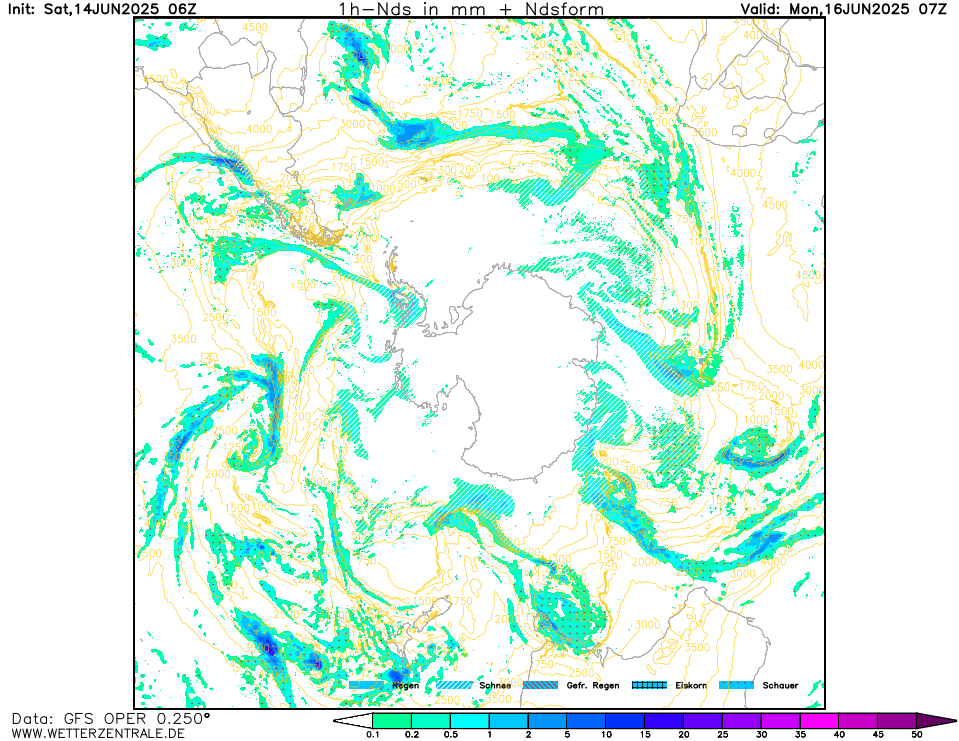959x741 pixels.
Task: Click the '1h-Nds in mm + Ndsform' title
Action: (472, 9)
